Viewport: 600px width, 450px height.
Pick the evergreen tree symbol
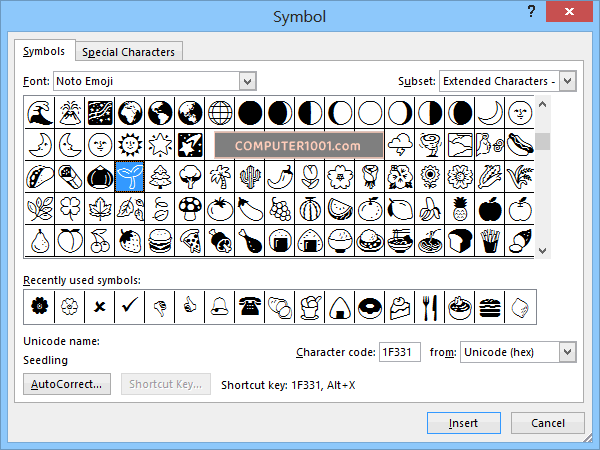pos(160,177)
